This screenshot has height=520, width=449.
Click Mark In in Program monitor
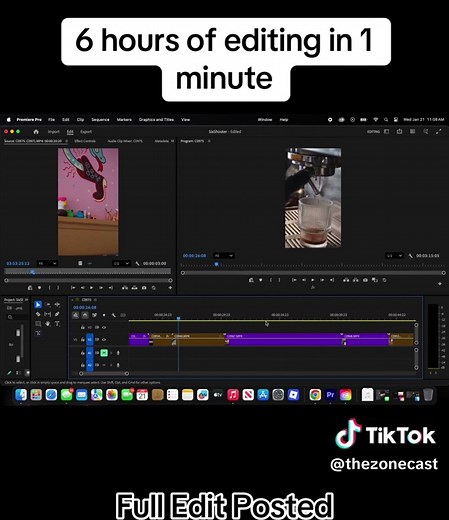[x=270, y=280]
